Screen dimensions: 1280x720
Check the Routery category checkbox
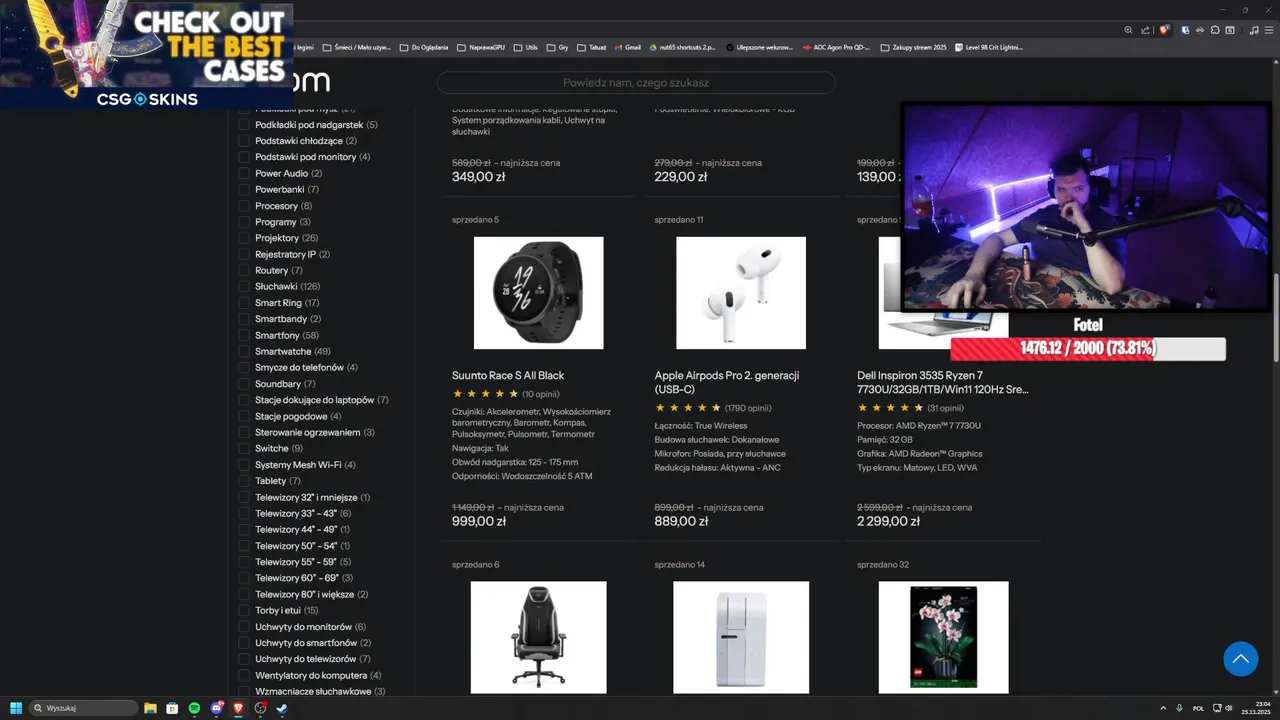click(244, 271)
